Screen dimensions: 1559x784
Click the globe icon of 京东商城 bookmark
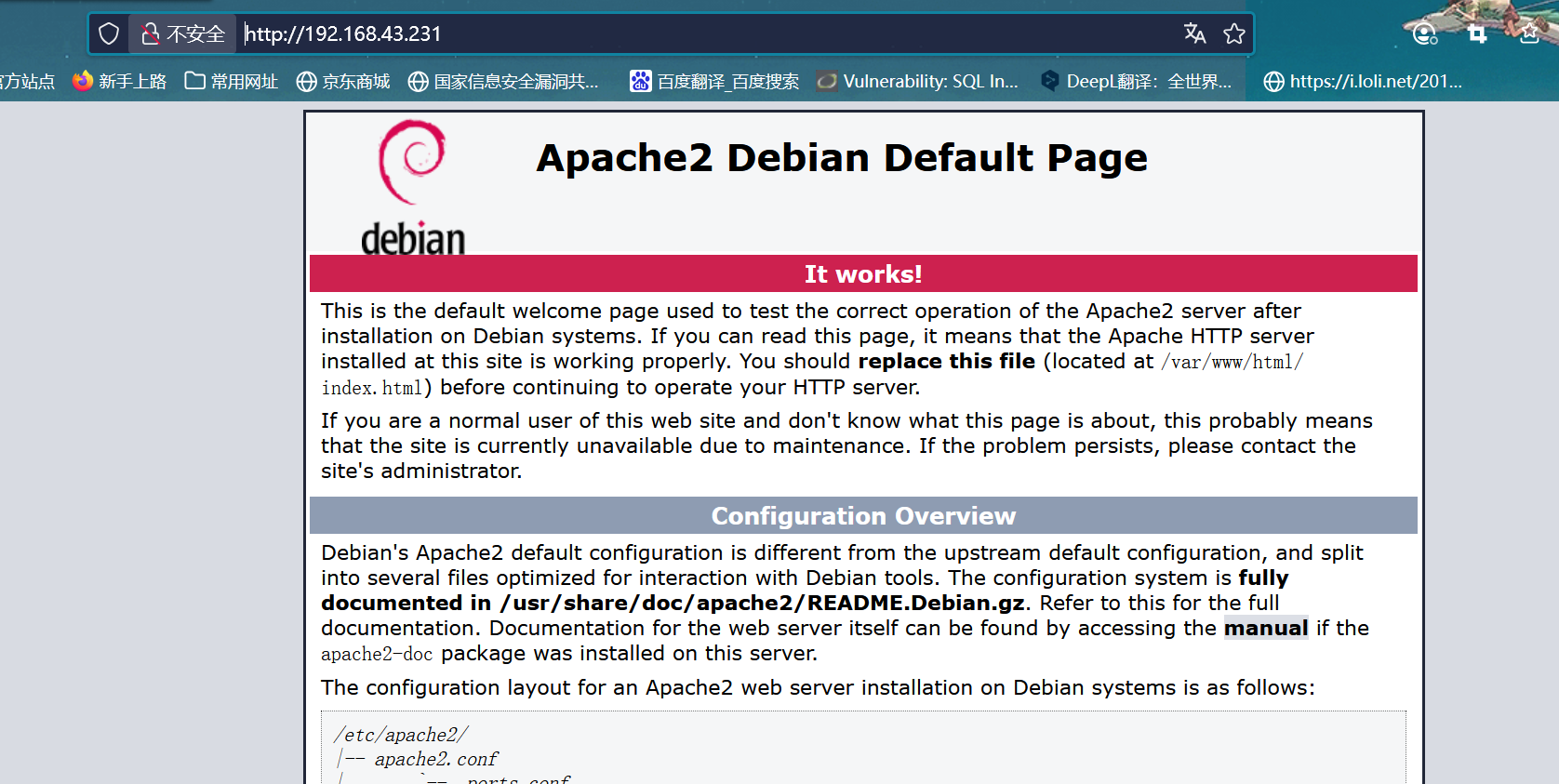[x=306, y=82]
